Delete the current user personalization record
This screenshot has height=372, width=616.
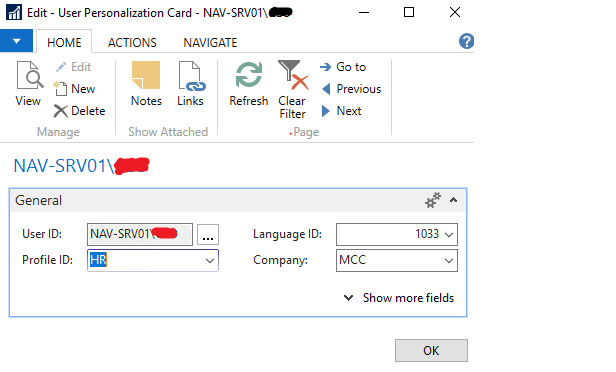(x=79, y=111)
